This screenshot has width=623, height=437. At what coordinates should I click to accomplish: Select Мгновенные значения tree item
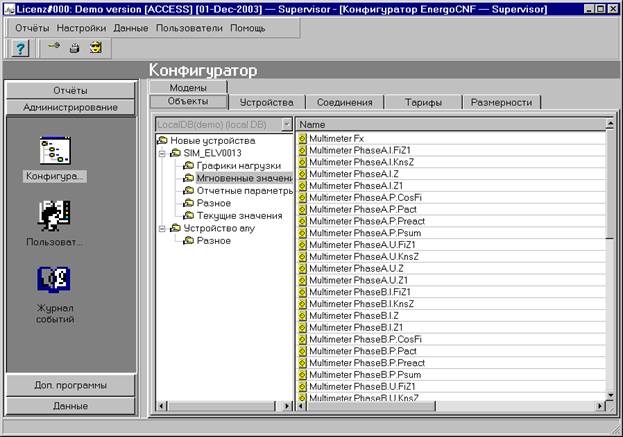point(244,178)
